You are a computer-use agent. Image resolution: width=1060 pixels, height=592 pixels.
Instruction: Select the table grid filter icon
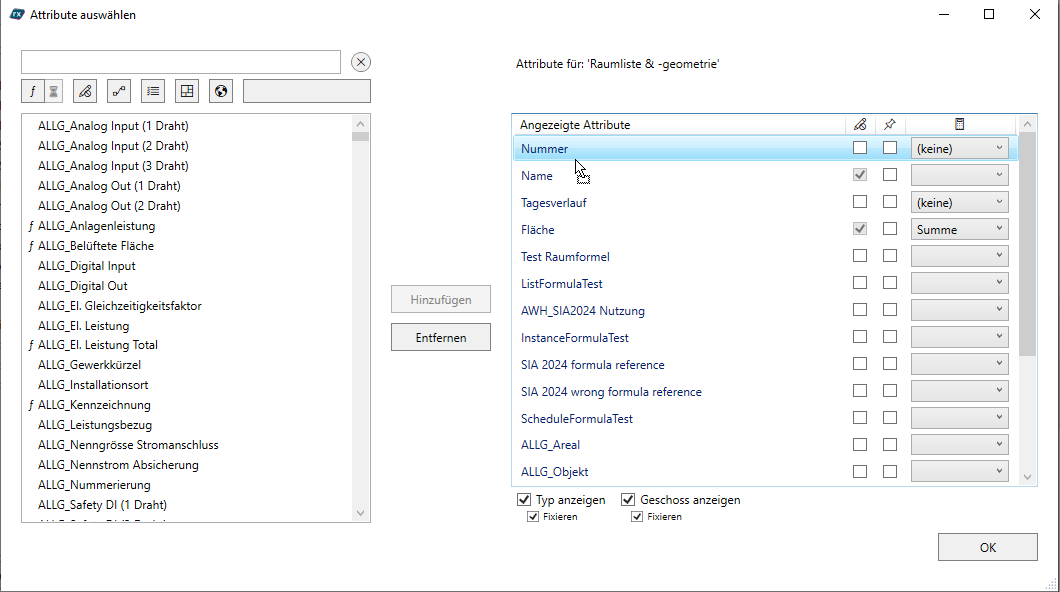(186, 90)
